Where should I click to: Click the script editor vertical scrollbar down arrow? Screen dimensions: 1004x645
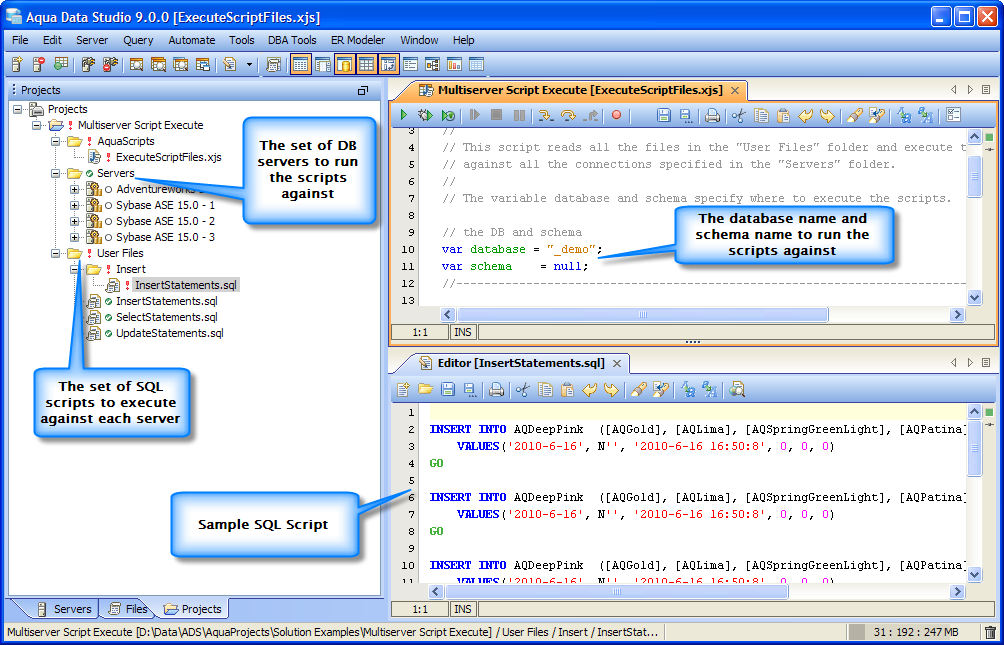click(975, 297)
